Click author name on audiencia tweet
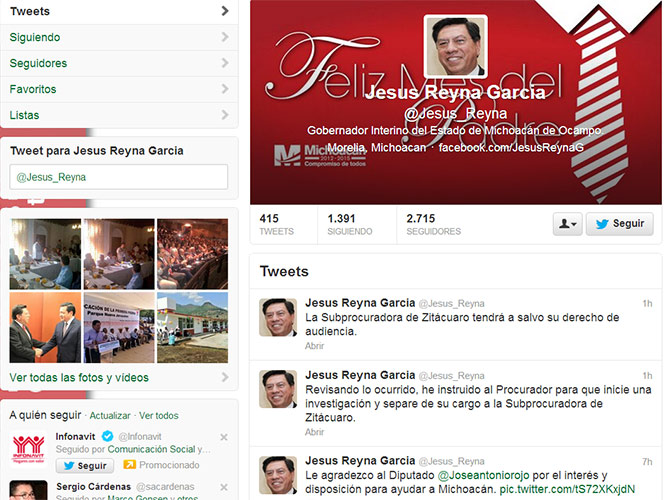This screenshot has height=500, width=665. coord(360,303)
